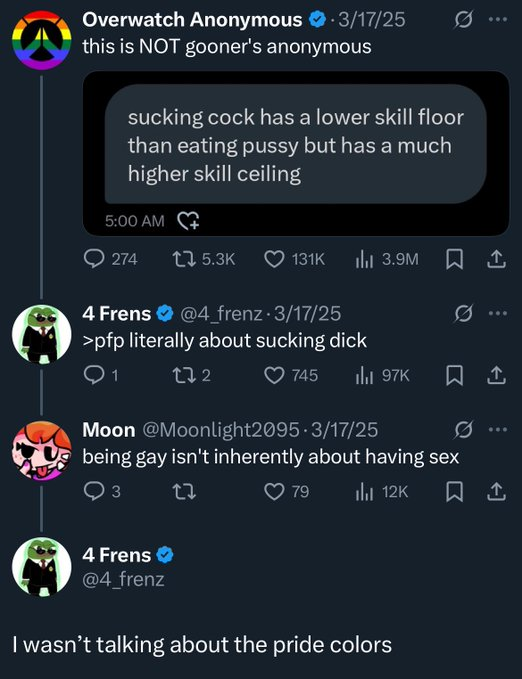Open Grok icon on Overwatch Anonymous tweet

coord(463,19)
